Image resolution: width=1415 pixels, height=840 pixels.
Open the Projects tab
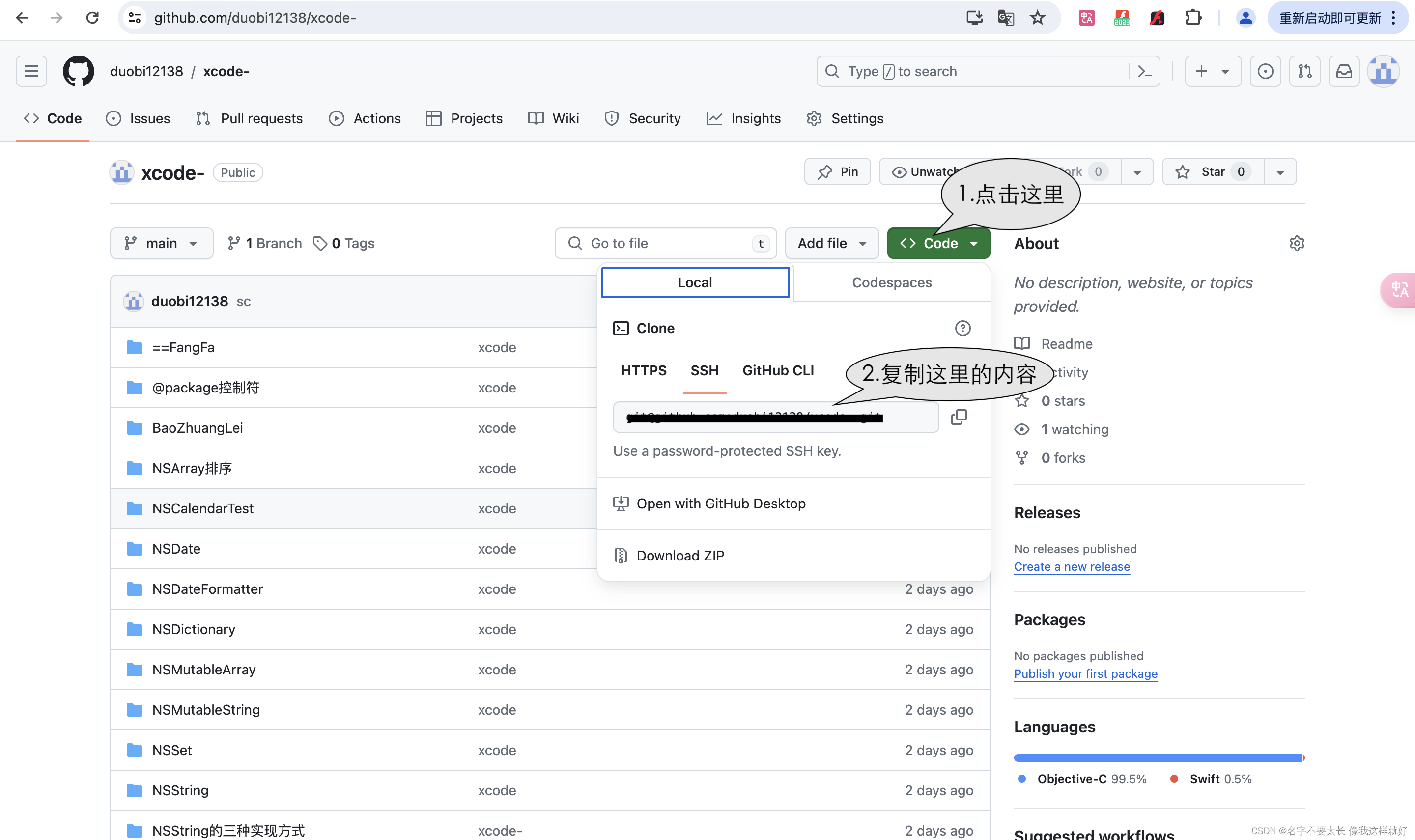[x=464, y=118]
